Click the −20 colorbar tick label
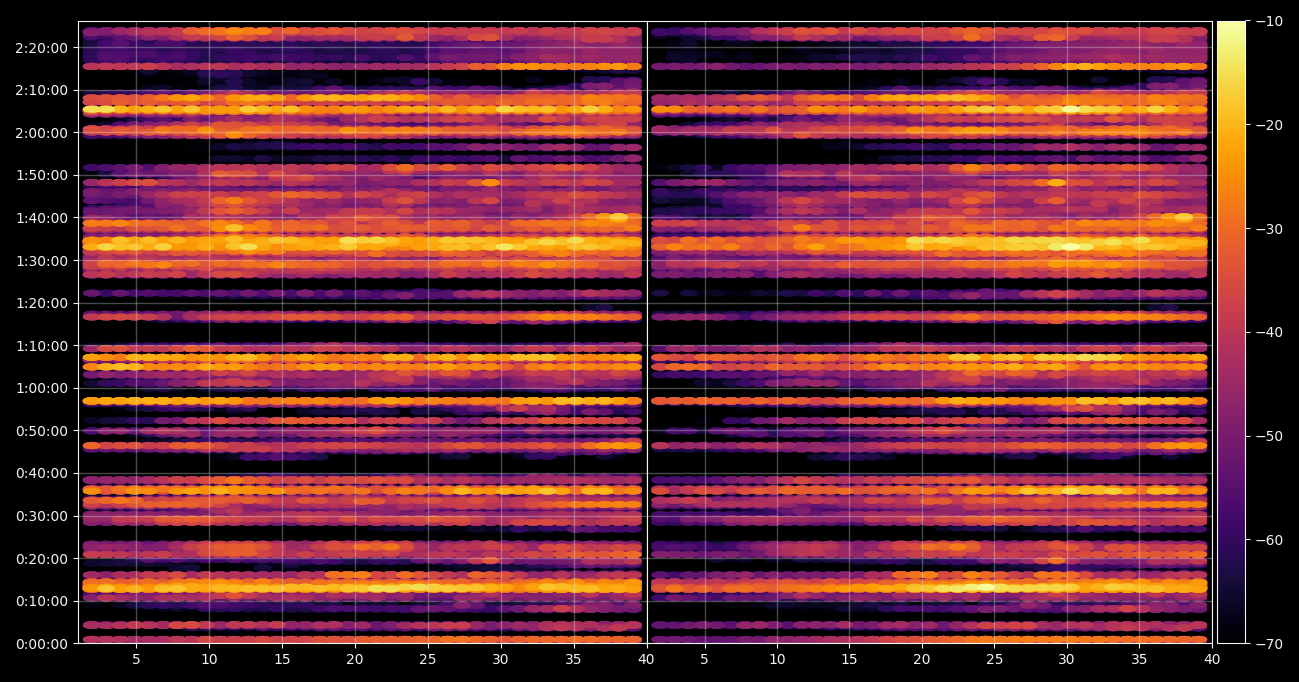The image size is (1299, 682). (x=1269, y=125)
